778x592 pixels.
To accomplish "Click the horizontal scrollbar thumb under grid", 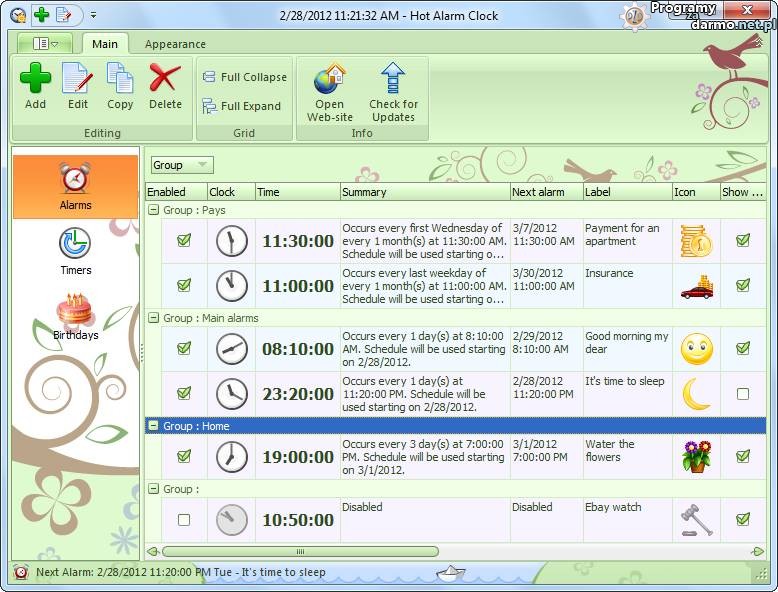I will [300, 551].
